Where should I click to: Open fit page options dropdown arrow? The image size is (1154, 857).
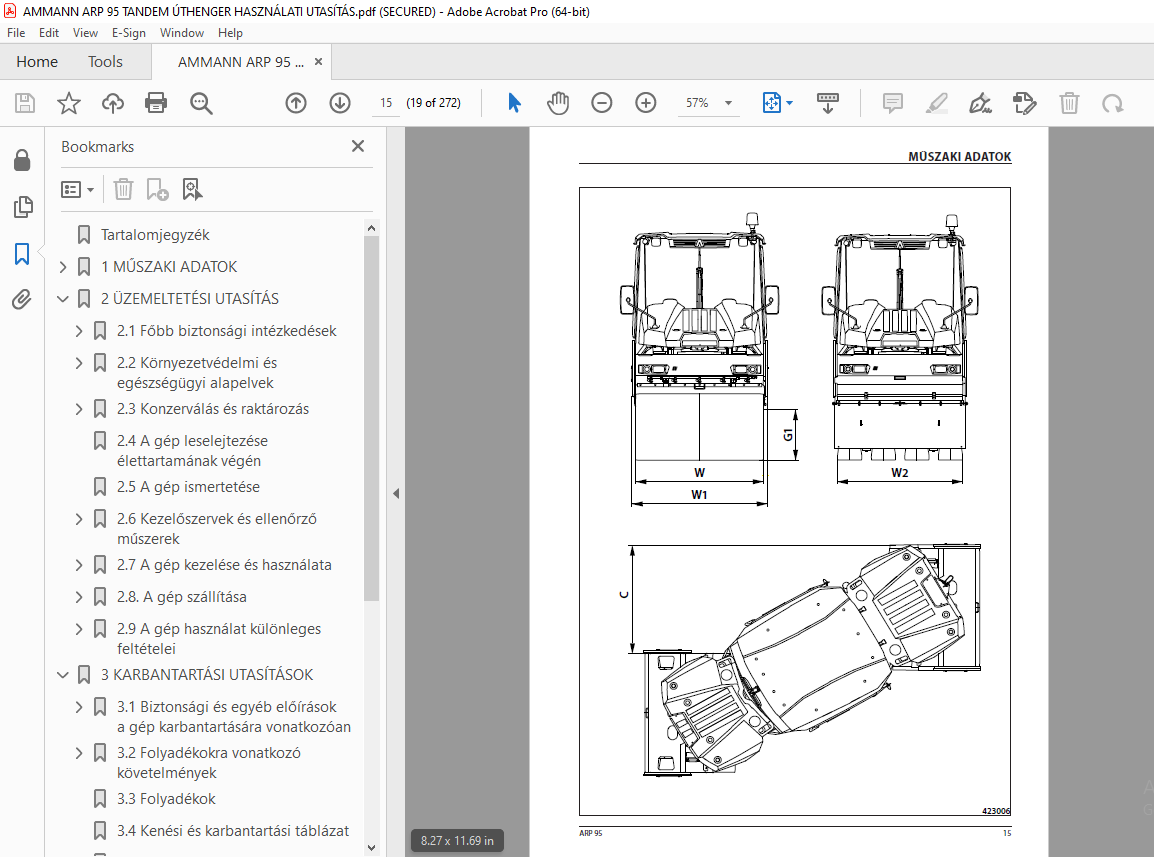(x=790, y=103)
